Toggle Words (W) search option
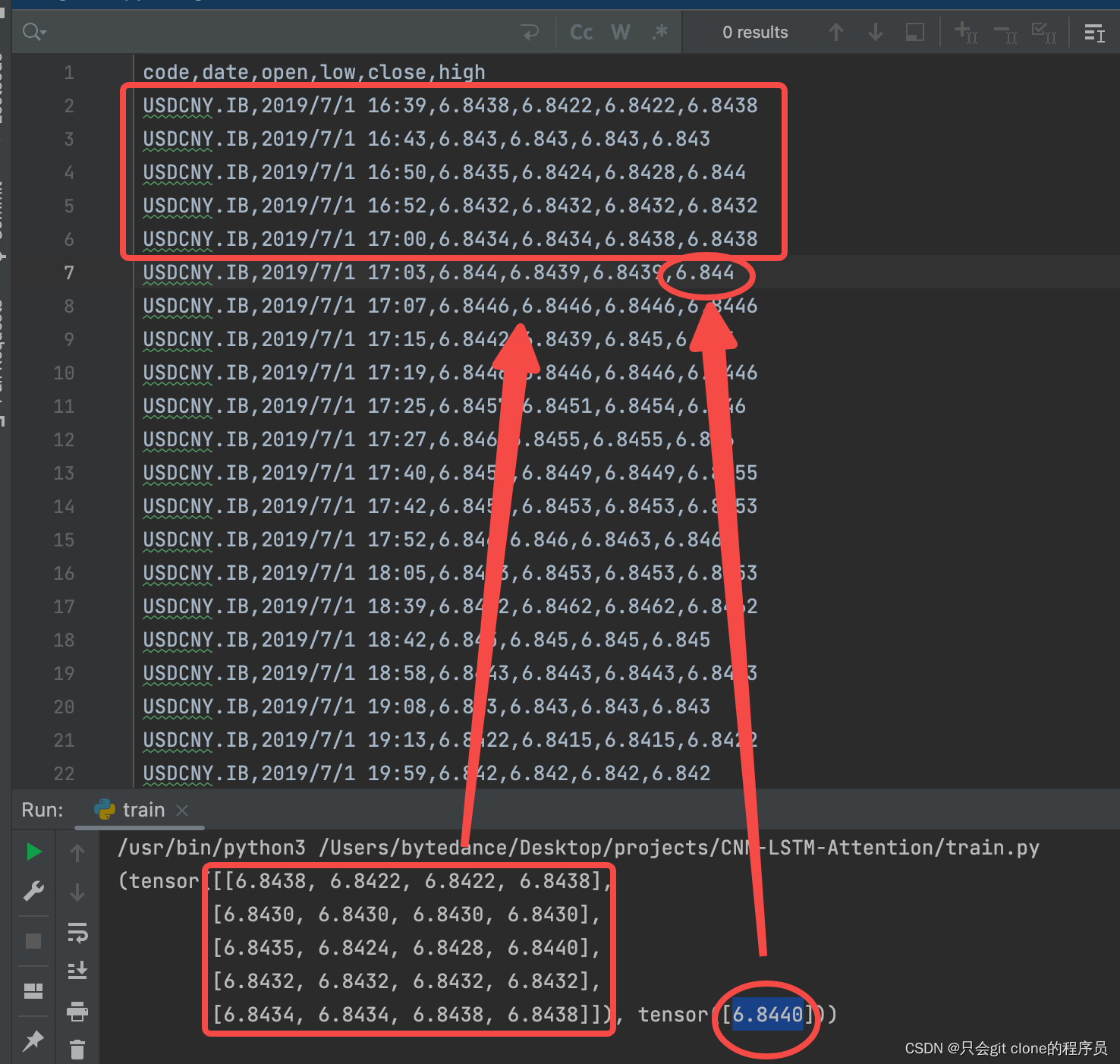This screenshot has height=1064, width=1120. click(x=620, y=32)
